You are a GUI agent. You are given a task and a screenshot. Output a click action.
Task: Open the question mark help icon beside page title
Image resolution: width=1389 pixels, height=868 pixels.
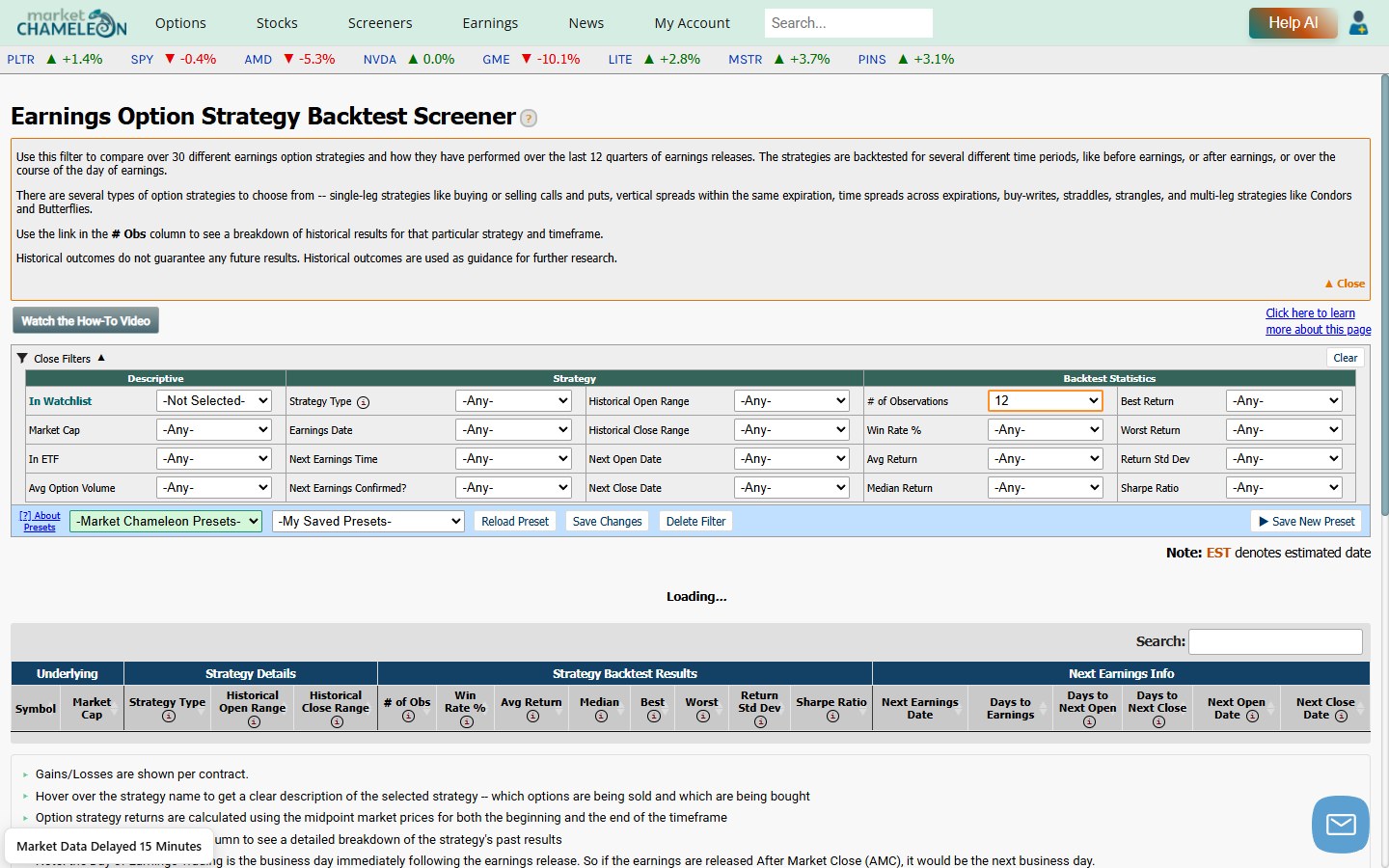tap(529, 119)
